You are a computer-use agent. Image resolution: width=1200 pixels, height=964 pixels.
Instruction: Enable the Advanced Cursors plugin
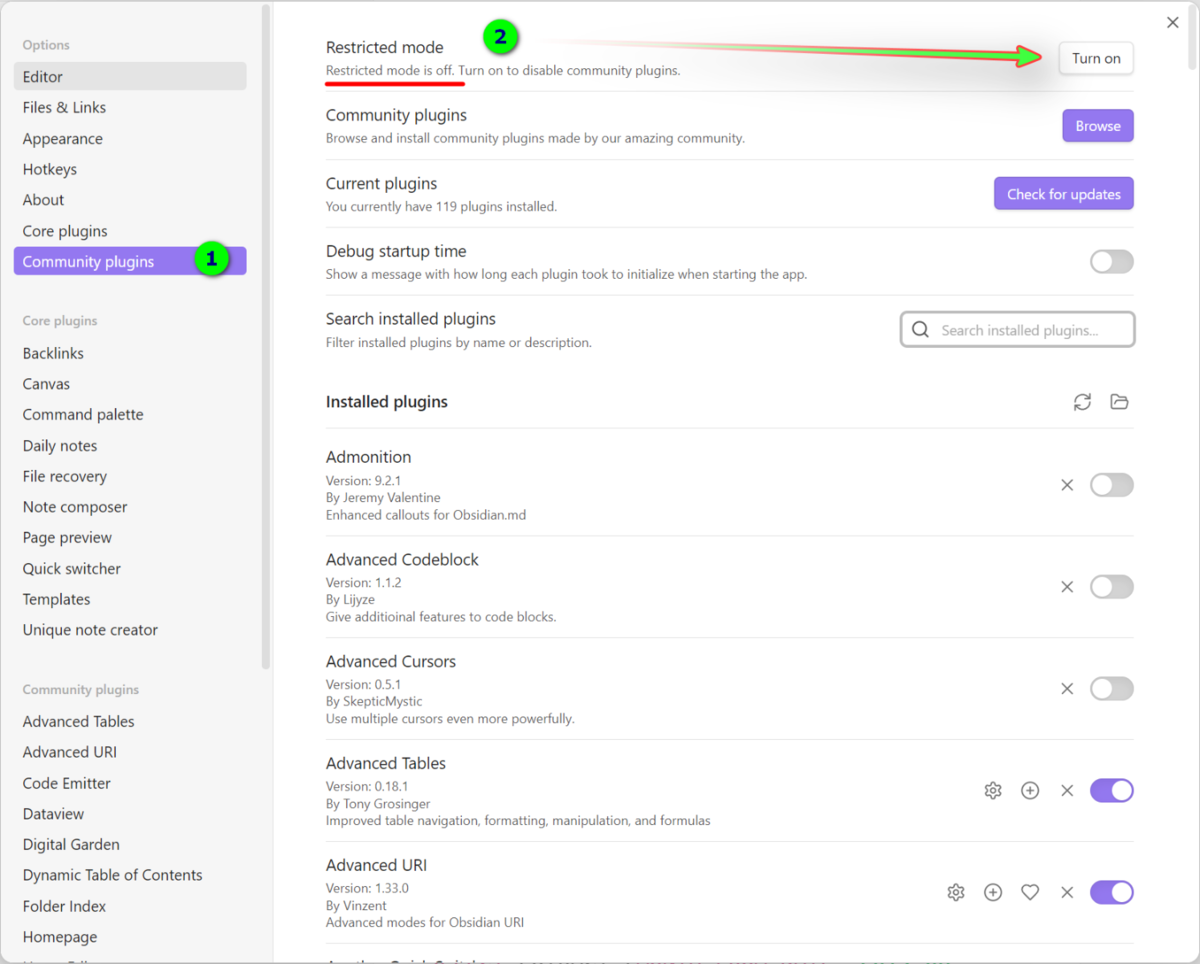pos(1112,689)
